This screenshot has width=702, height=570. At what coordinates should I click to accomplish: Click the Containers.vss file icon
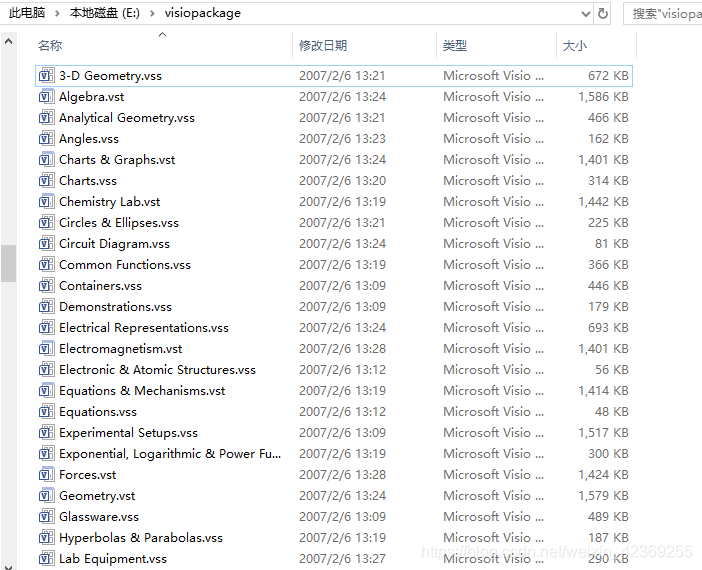point(46,286)
